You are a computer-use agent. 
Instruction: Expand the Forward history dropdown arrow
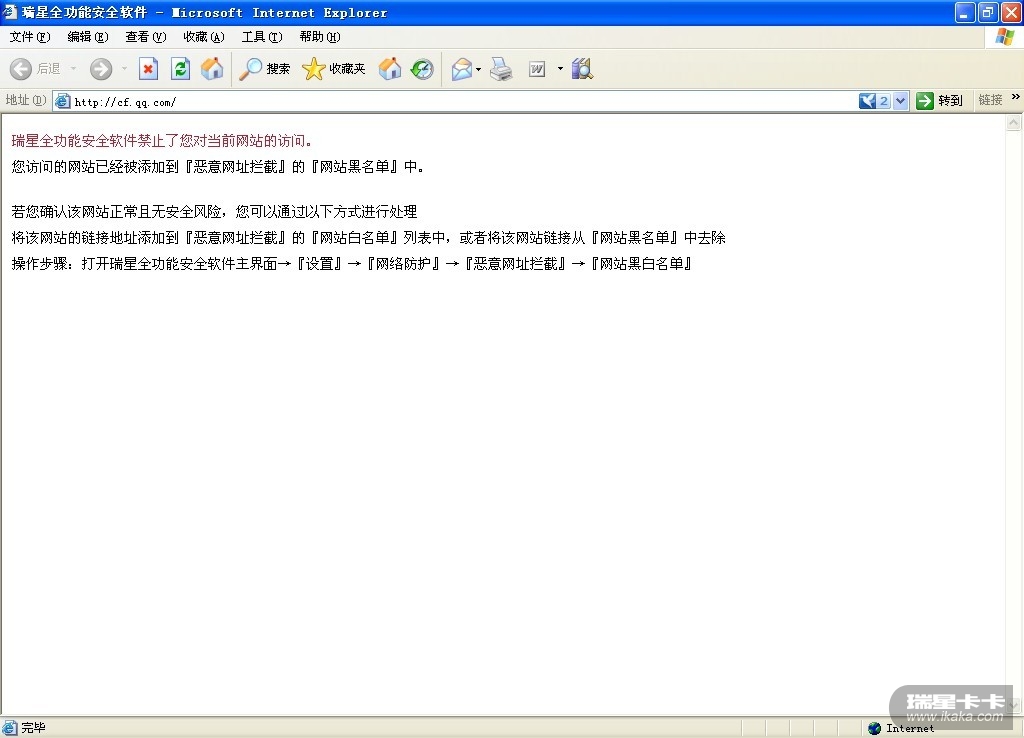pos(124,69)
